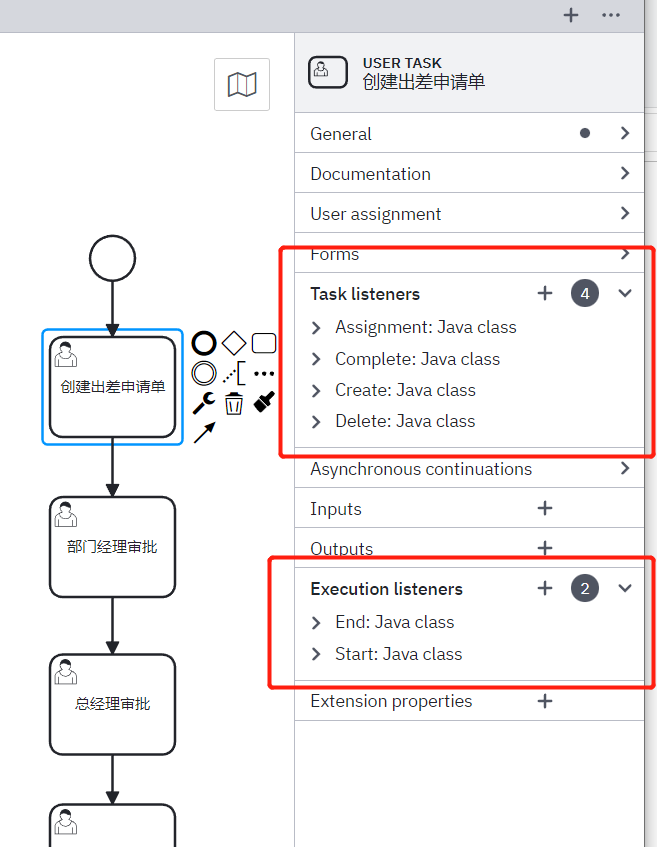Append task rectangle from context pad
Viewport: 657px width, 847px height.
[264, 343]
